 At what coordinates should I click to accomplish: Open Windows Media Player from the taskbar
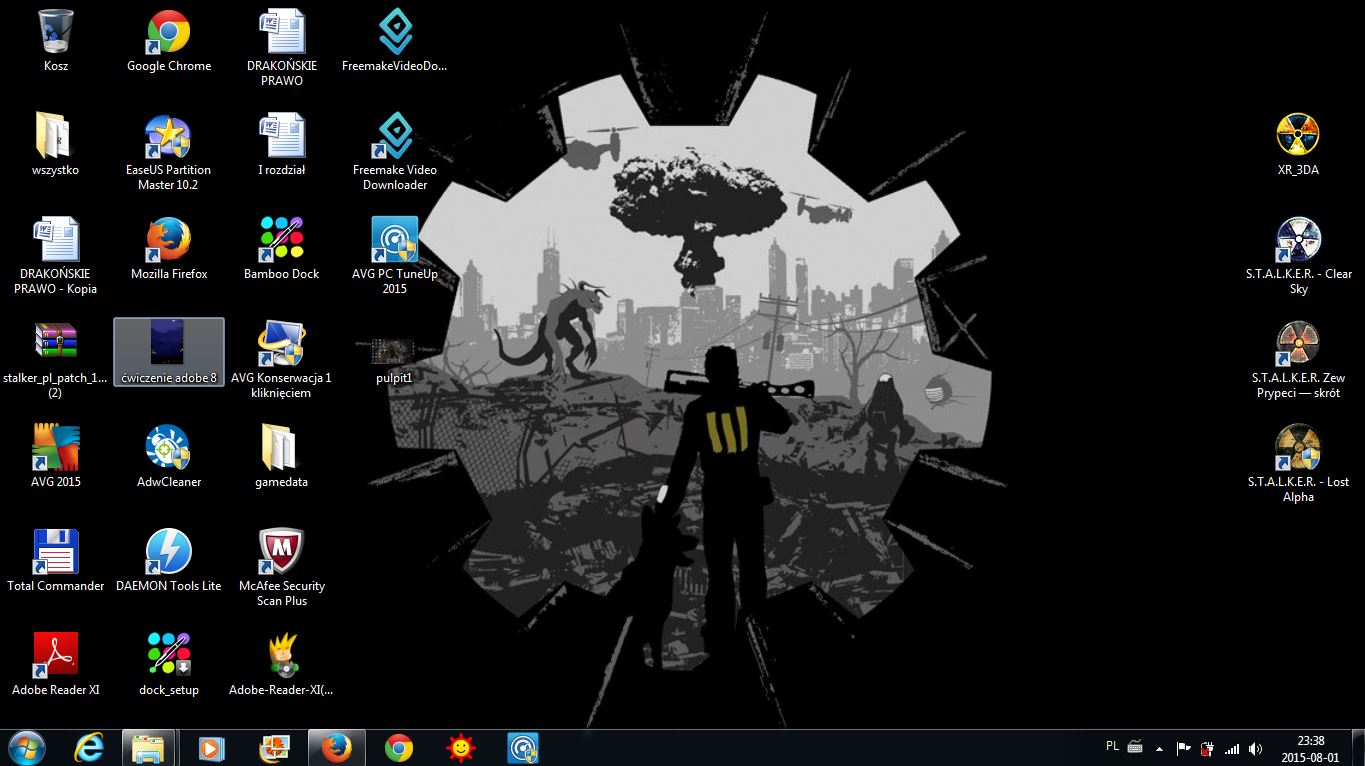click(x=212, y=747)
